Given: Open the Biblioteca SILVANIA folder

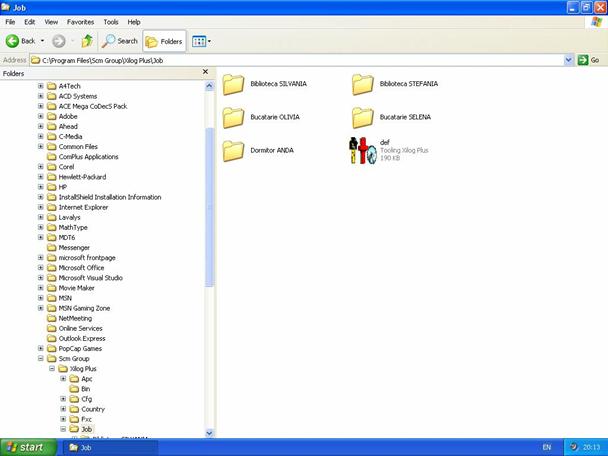Looking at the screenshot, I should click(x=234, y=84).
